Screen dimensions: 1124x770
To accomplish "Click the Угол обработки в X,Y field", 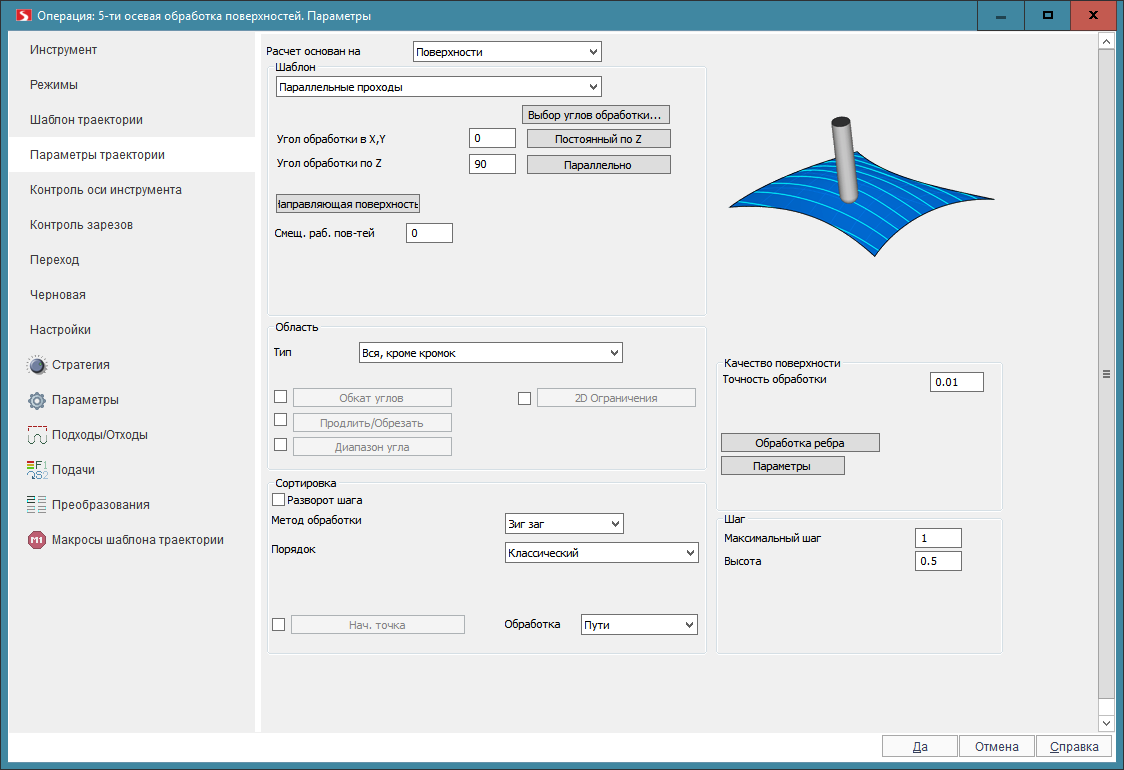I will [492, 138].
